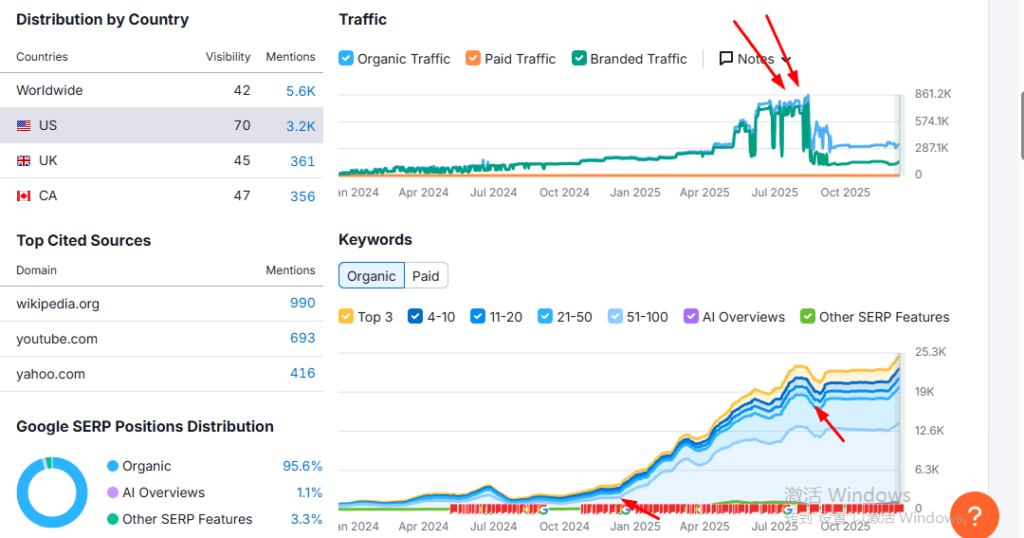Click the Google update marker near Jul 2025

[789, 509]
